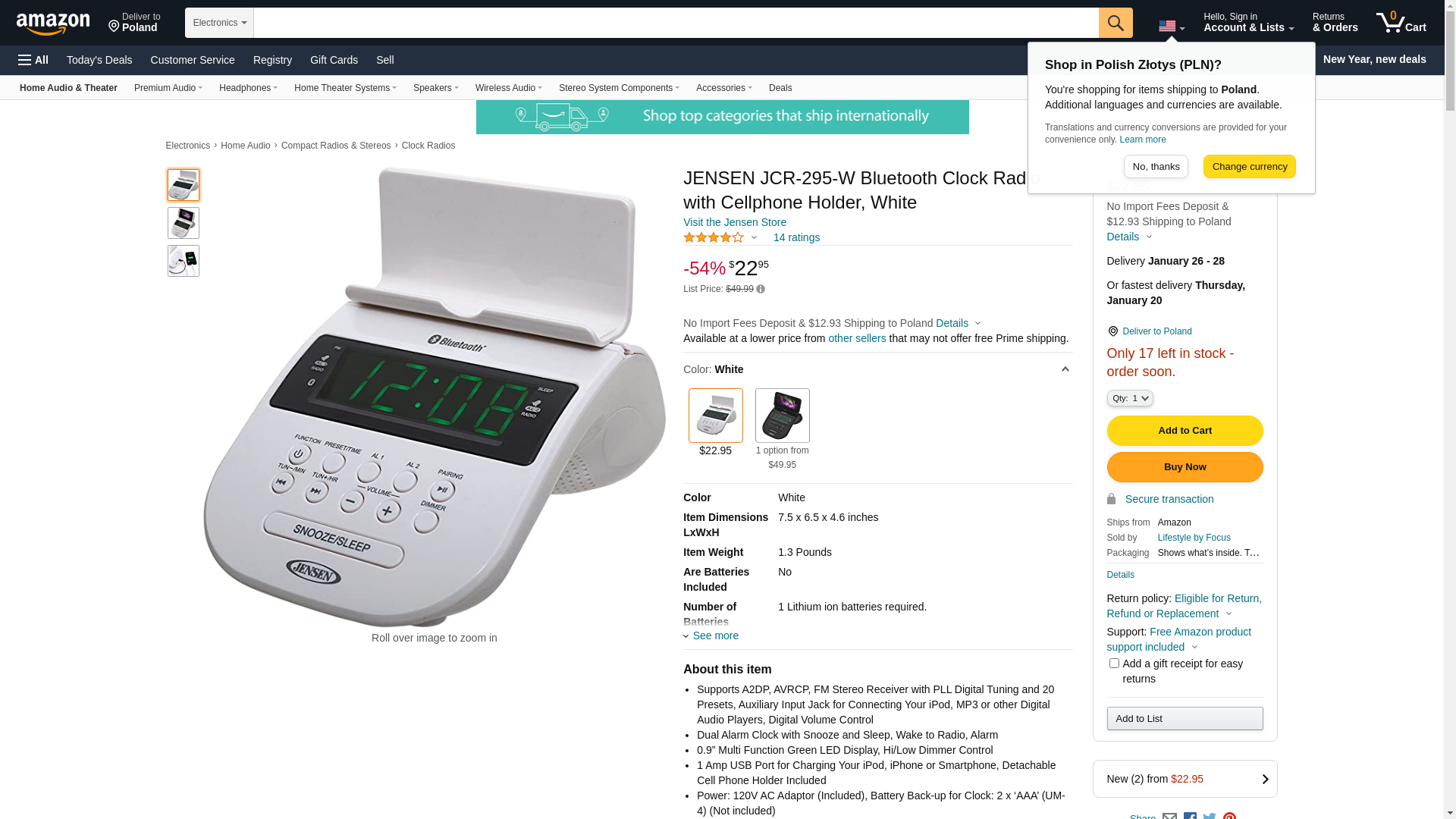Click the US flag language selector
1456x819 pixels.
click(1172, 27)
